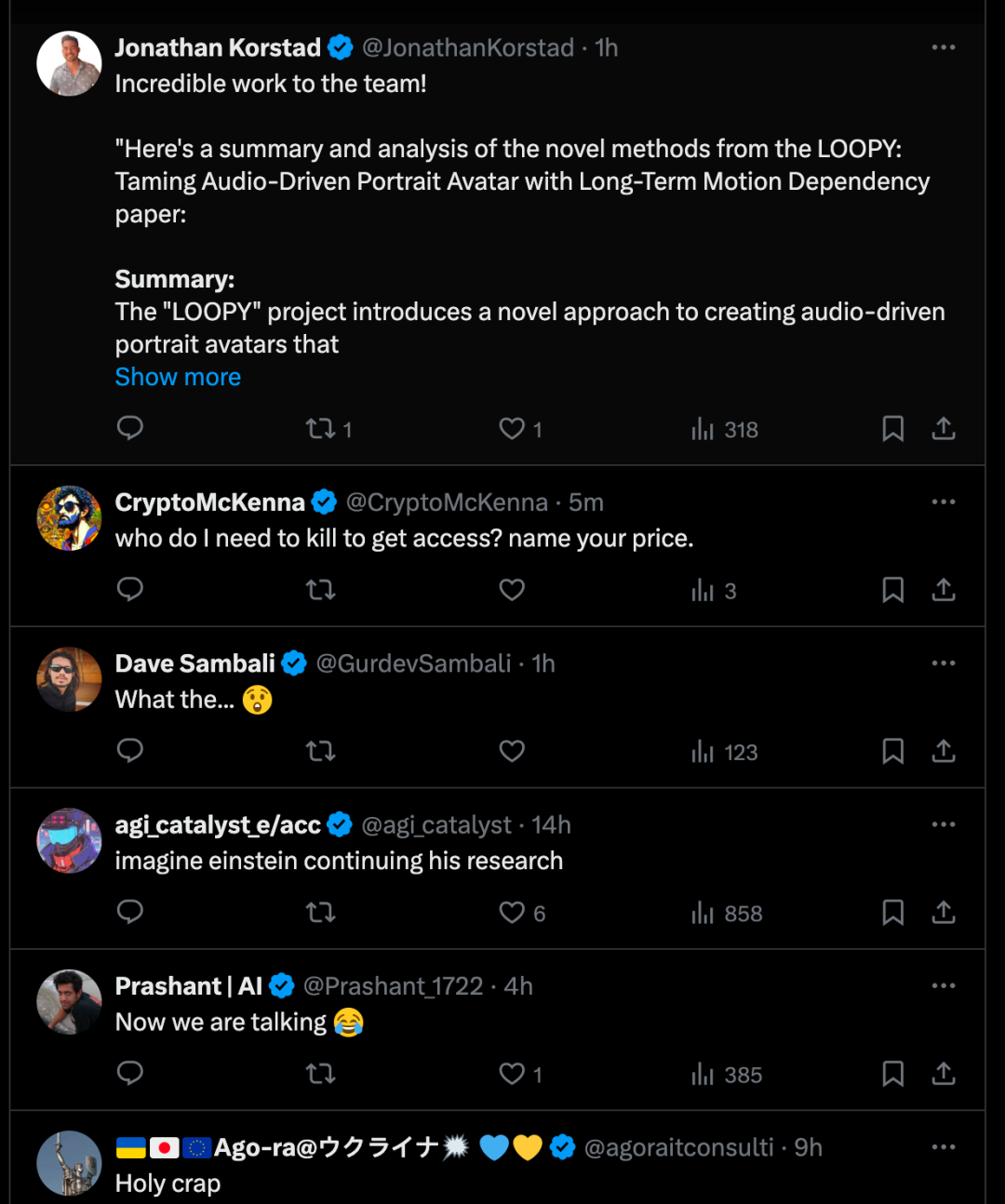View analytics on agi_catalyst's tweet
This screenshot has width=1005, height=1204.
click(x=727, y=913)
